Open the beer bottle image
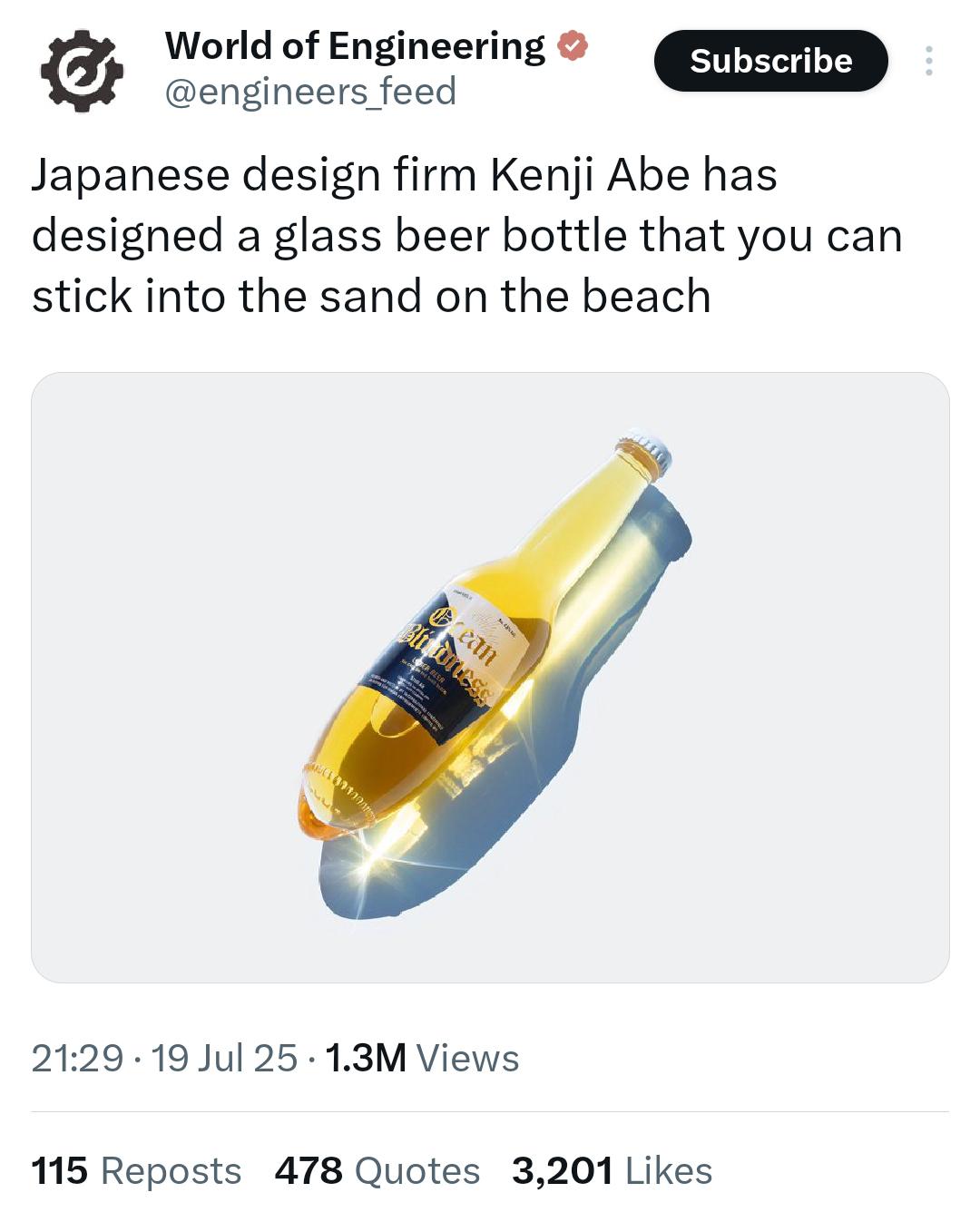The height and width of the screenshot is (1212, 980). [490, 677]
